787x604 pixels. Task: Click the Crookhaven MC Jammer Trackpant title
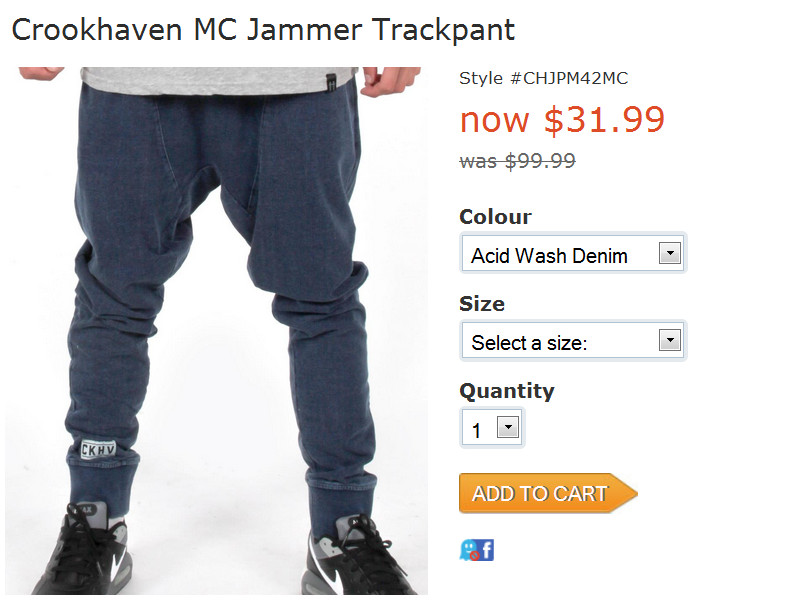pyautogui.click(x=263, y=30)
